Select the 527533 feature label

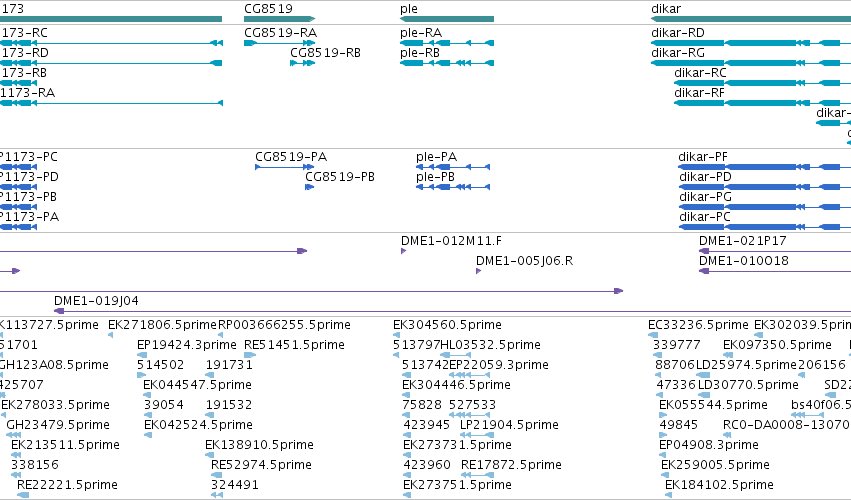(x=472, y=405)
